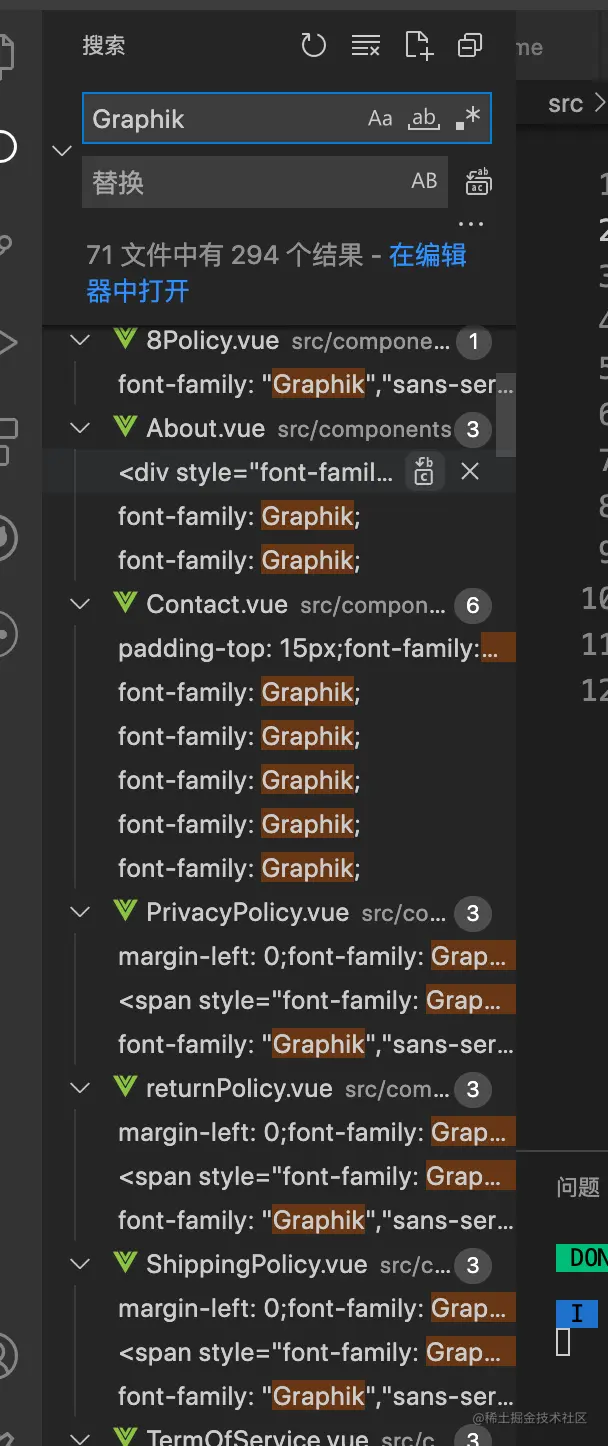Toggle Match Case option
The width and height of the screenshot is (608, 1446).
point(380,119)
